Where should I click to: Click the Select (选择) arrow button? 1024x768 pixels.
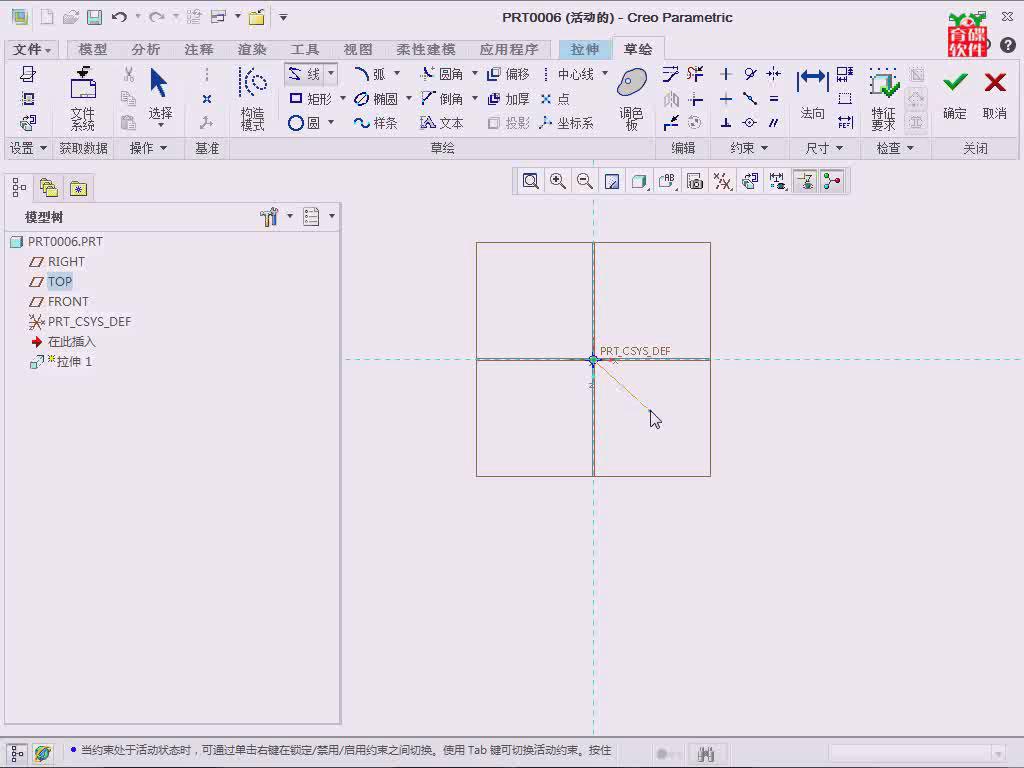point(159,95)
